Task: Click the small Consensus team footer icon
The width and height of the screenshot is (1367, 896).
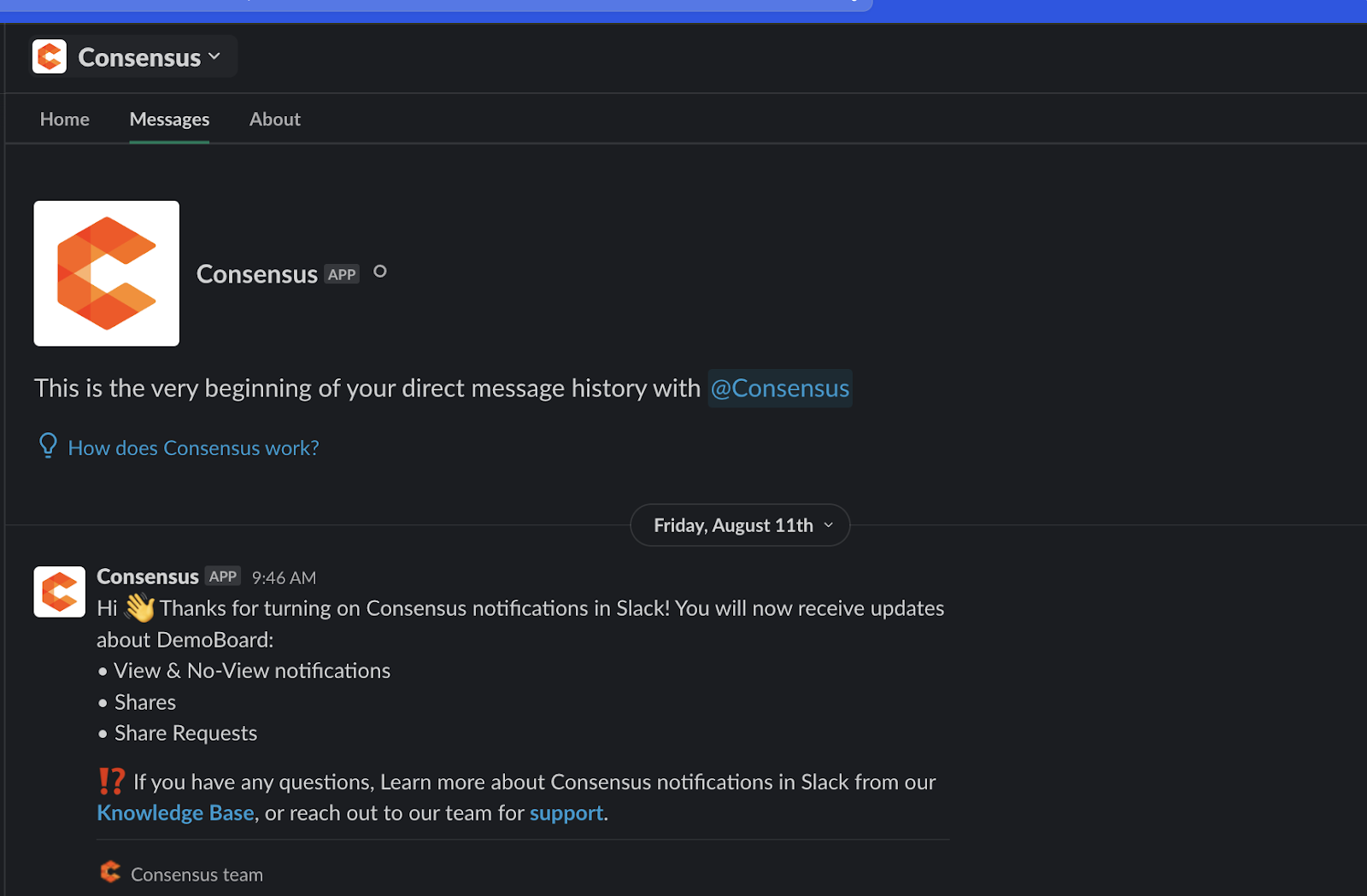Action: coord(110,872)
